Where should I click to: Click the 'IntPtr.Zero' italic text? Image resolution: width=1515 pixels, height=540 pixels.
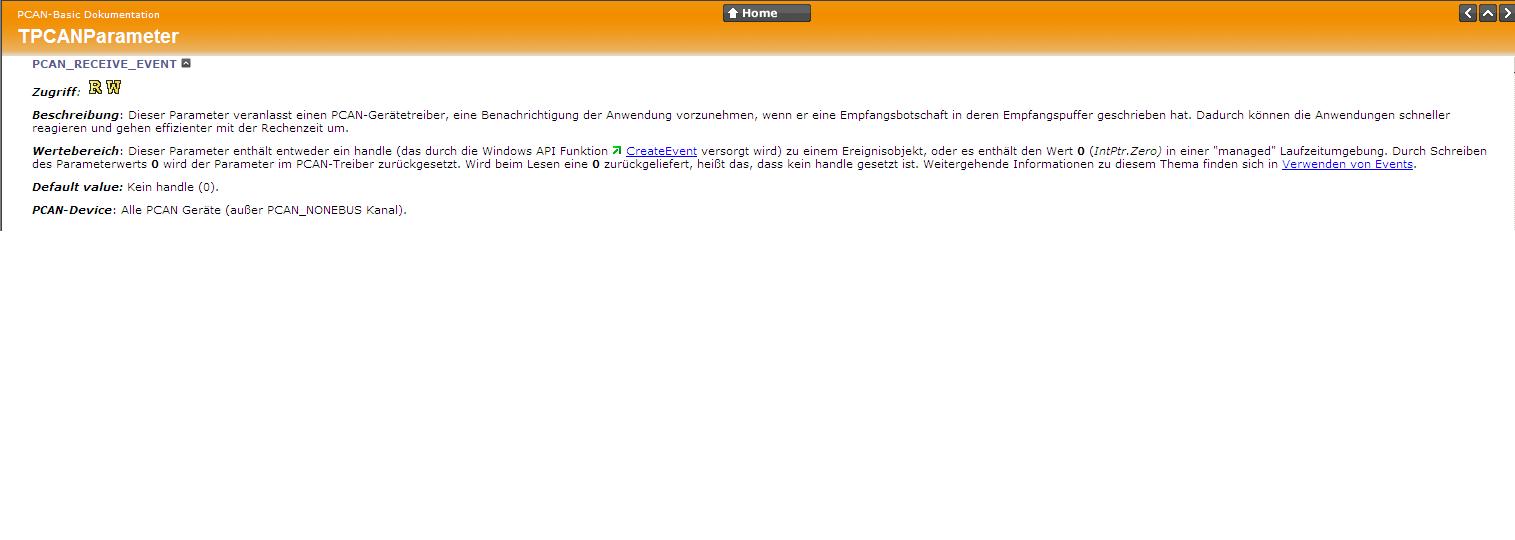click(x=1126, y=151)
